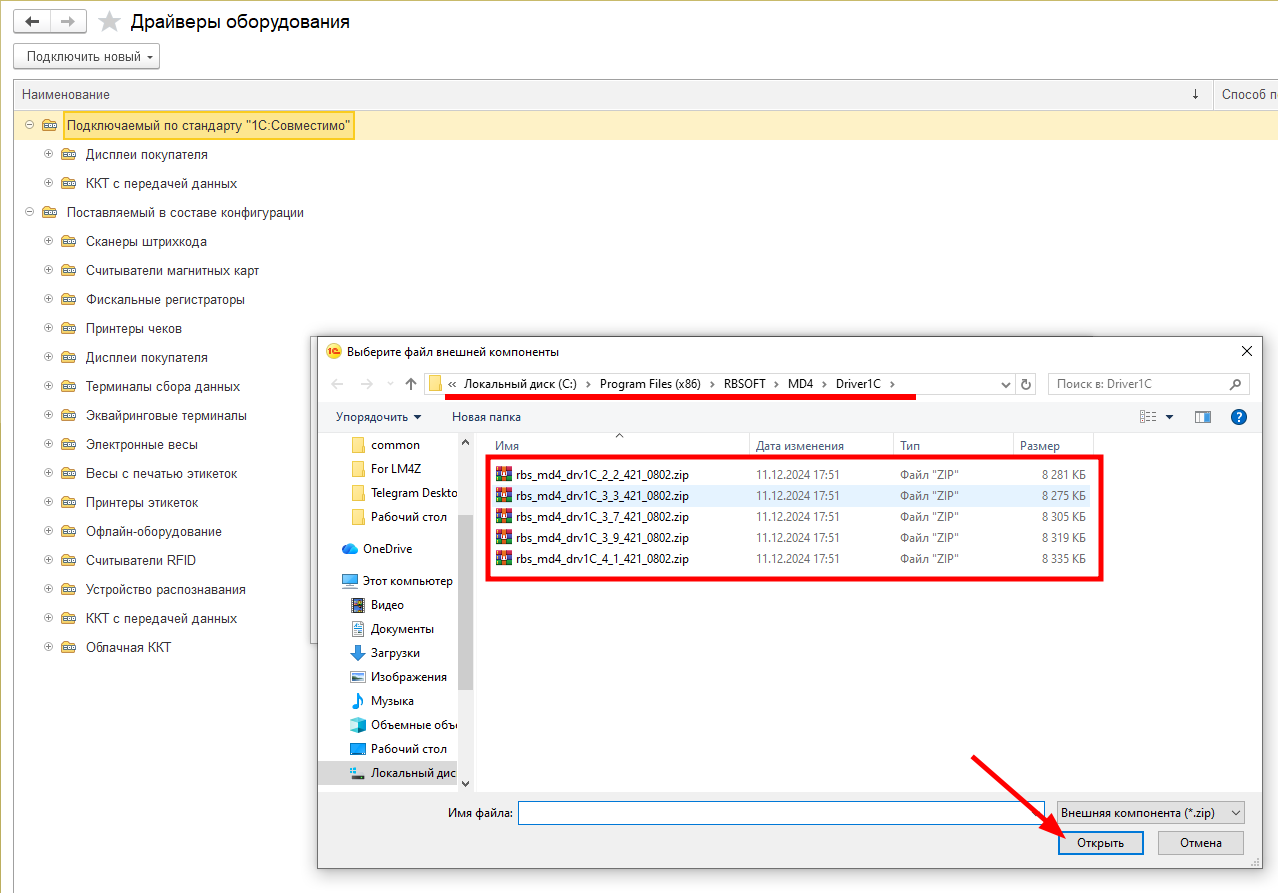
Task: Open the Подключить новый dropdown
Action: pos(87,57)
